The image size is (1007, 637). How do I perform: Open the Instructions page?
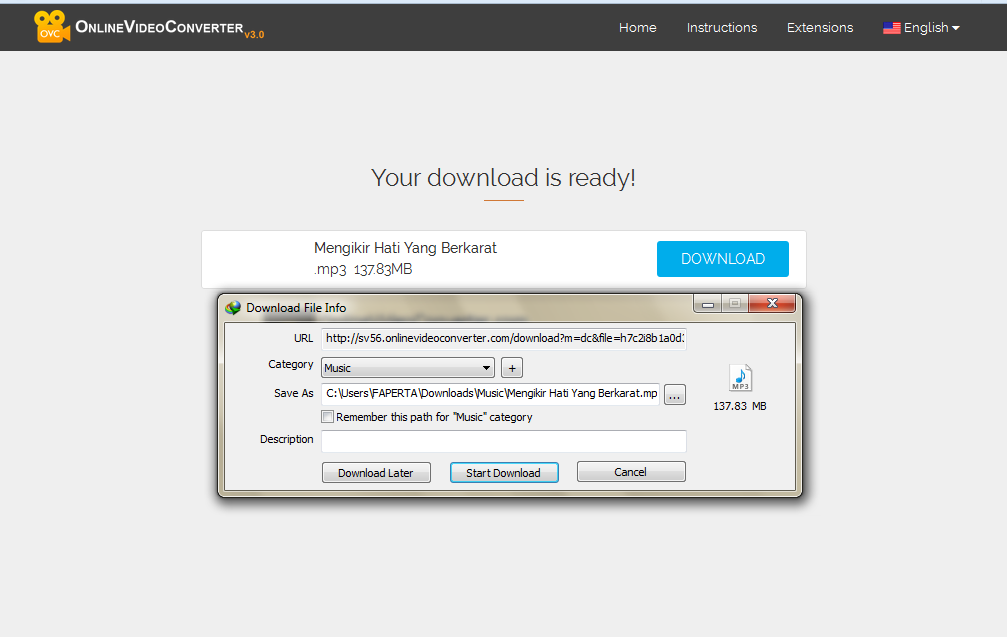click(721, 28)
